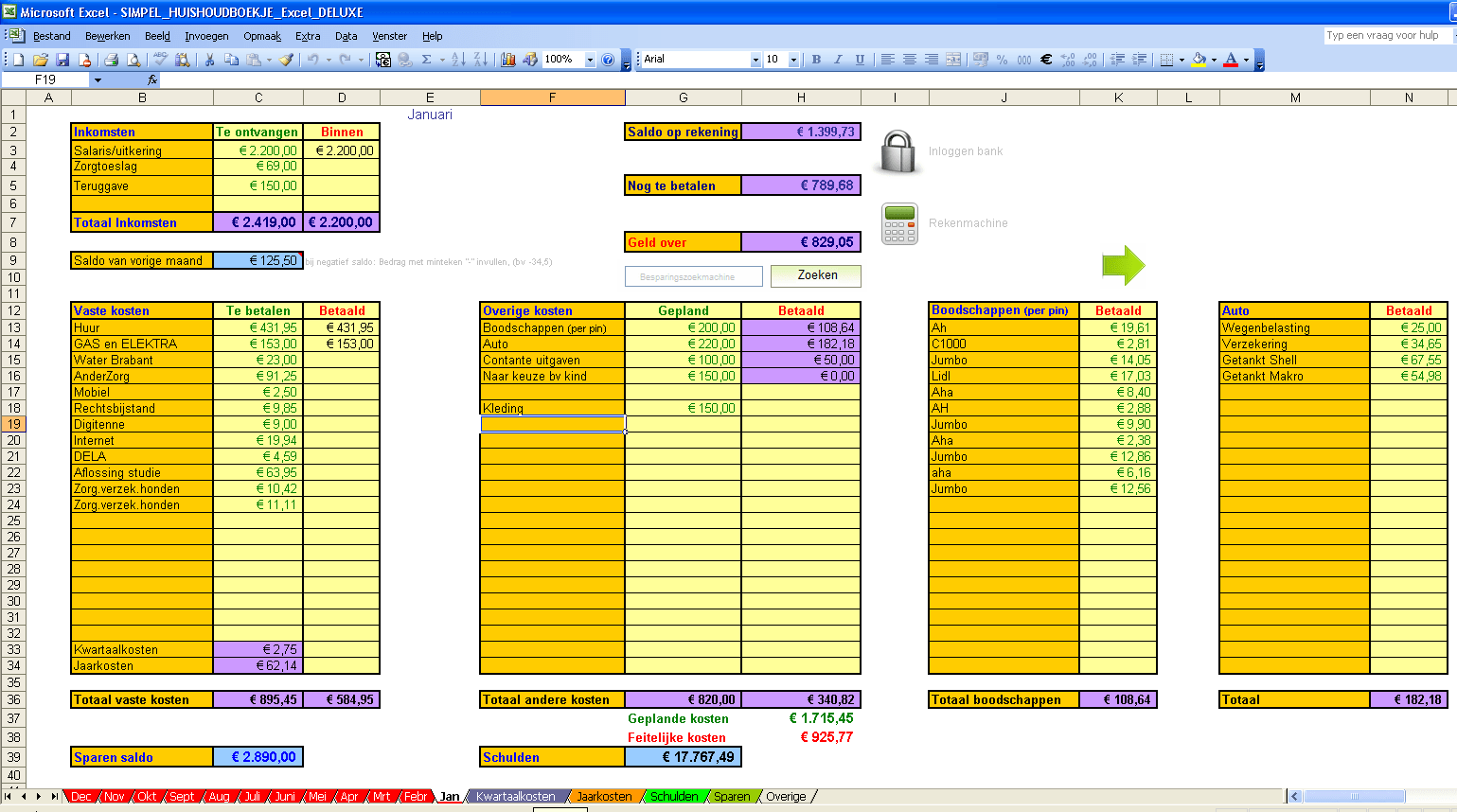
Task: Toggle align left formatting
Action: coord(888,60)
